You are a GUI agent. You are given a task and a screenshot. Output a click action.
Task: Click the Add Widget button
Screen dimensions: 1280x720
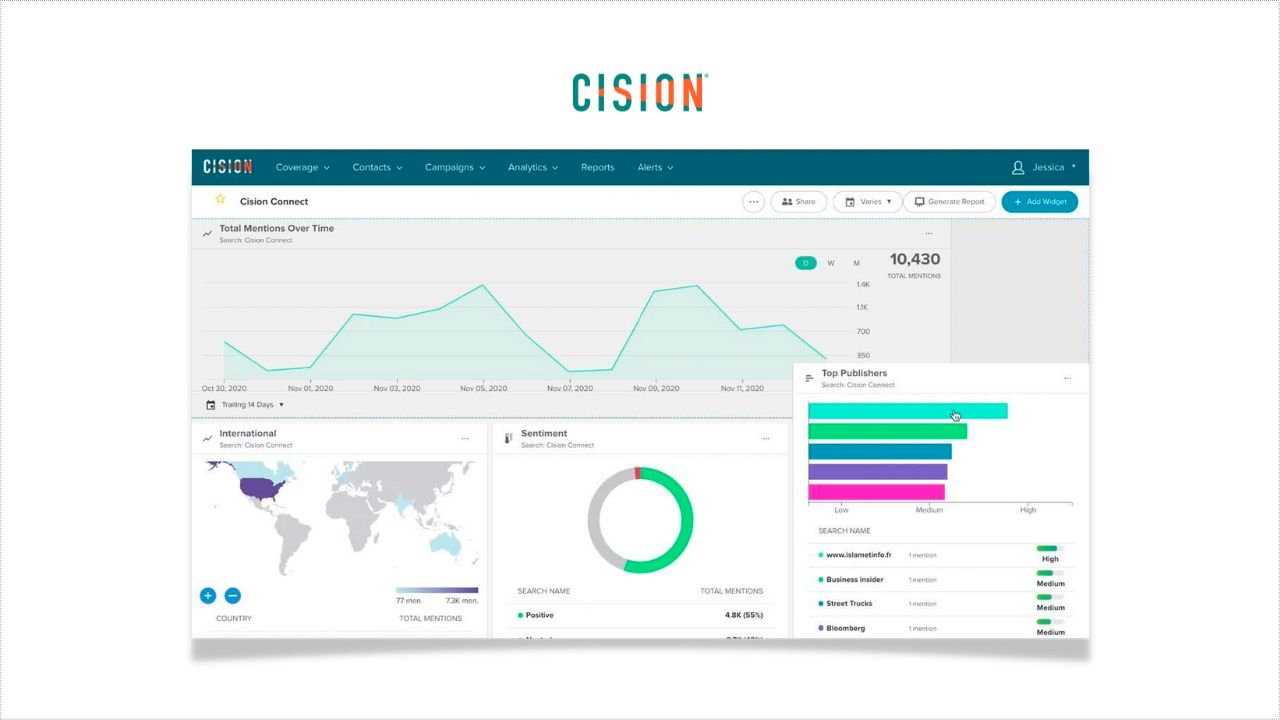(x=1040, y=201)
